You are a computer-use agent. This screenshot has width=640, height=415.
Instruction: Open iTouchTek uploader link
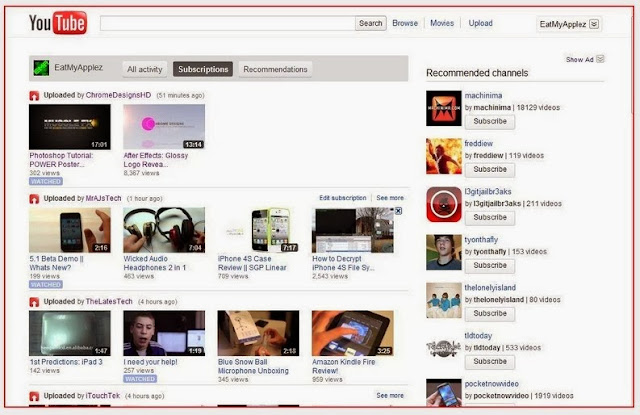[x=103, y=396]
